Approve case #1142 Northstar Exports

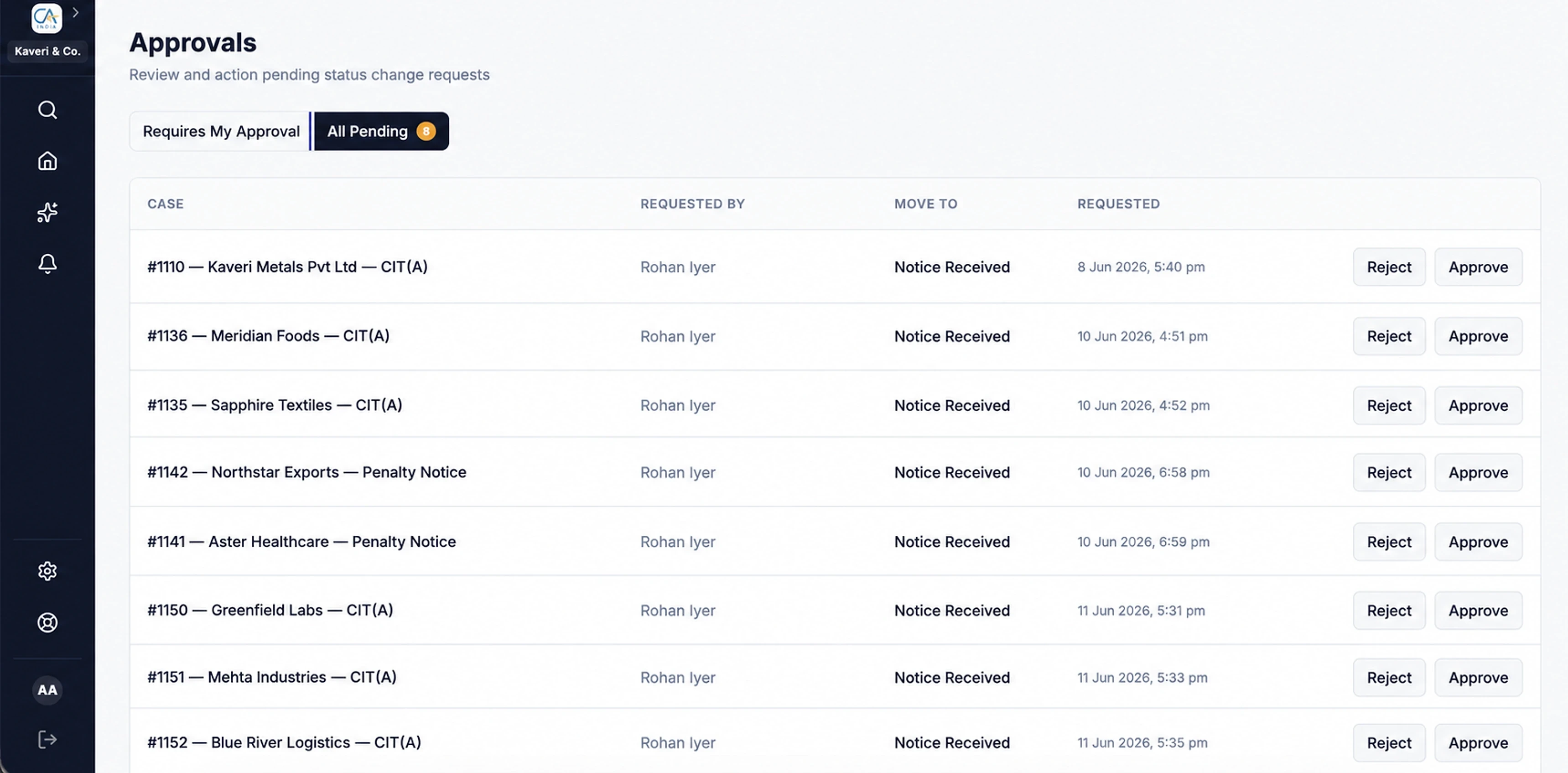(1478, 473)
